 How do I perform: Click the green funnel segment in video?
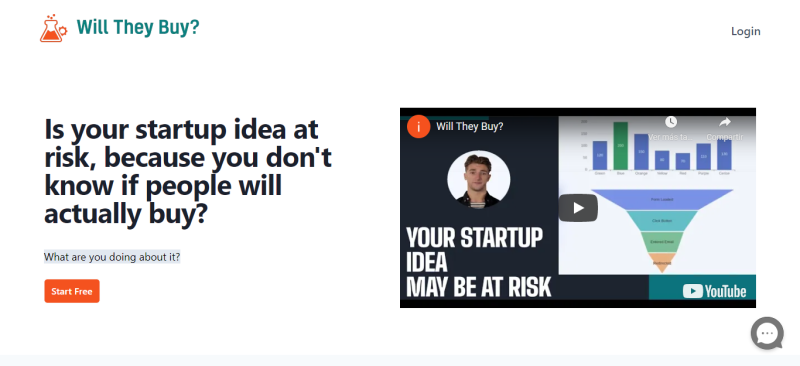click(662, 242)
